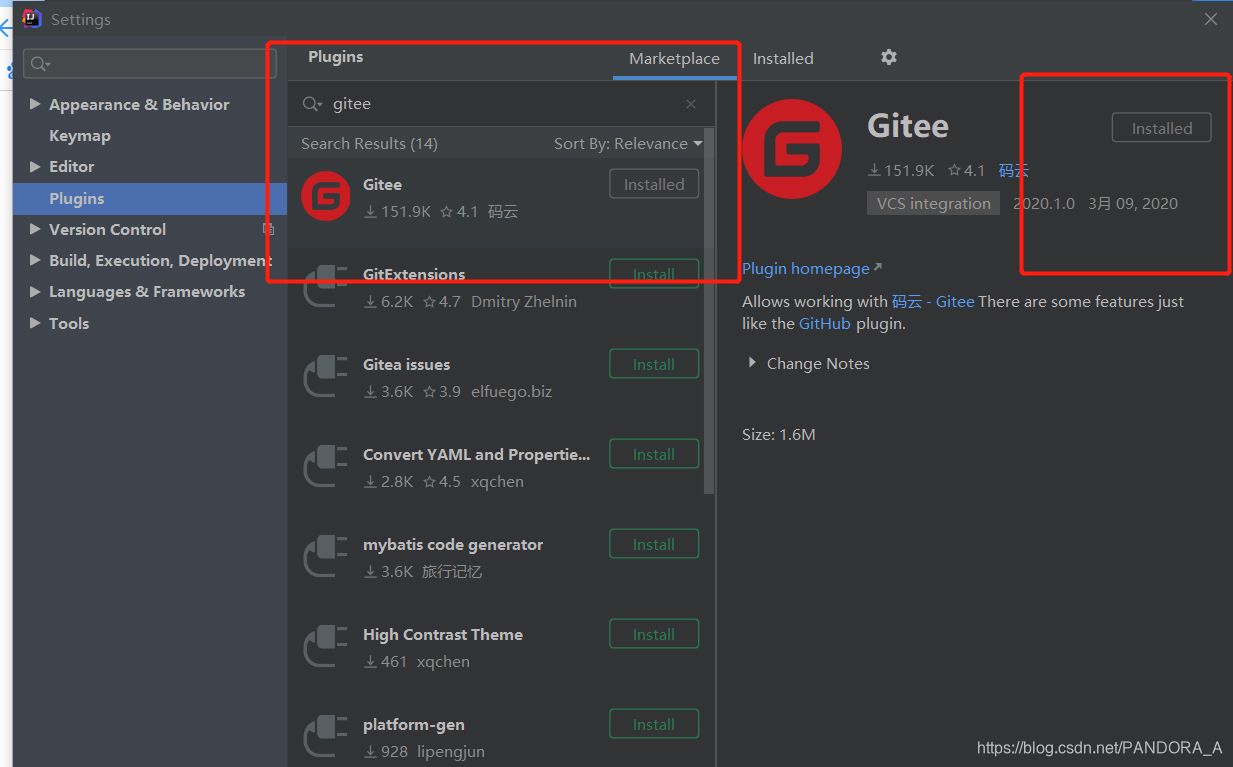Open the Sort By Relevance dropdown
This screenshot has height=767, width=1233.
click(x=628, y=143)
